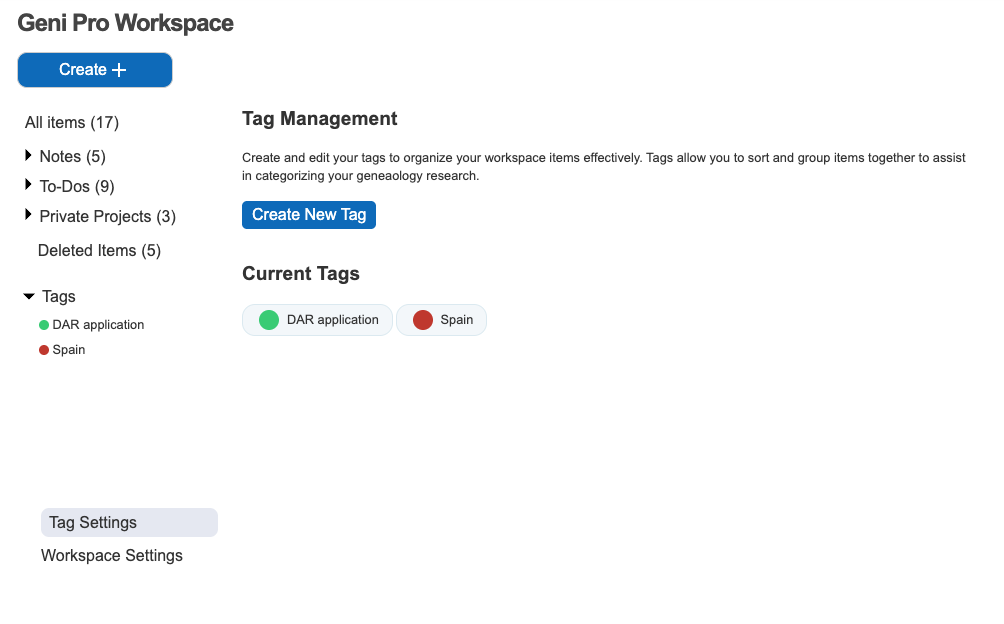Select the green circle in DAR application chip

point(268,320)
